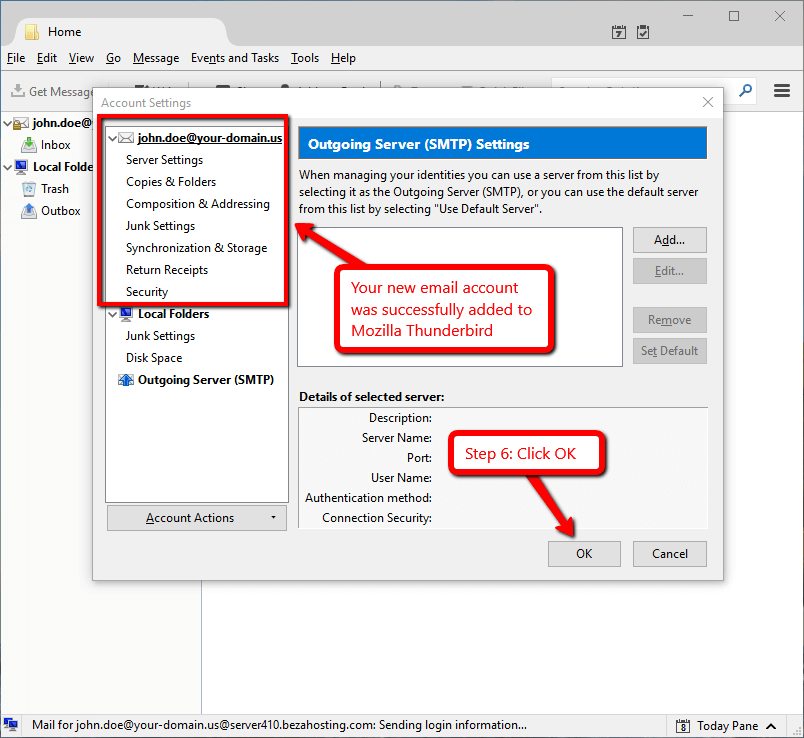Click the search magnifier icon
Image resolution: width=804 pixels, height=738 pixels.
point(746,91)
